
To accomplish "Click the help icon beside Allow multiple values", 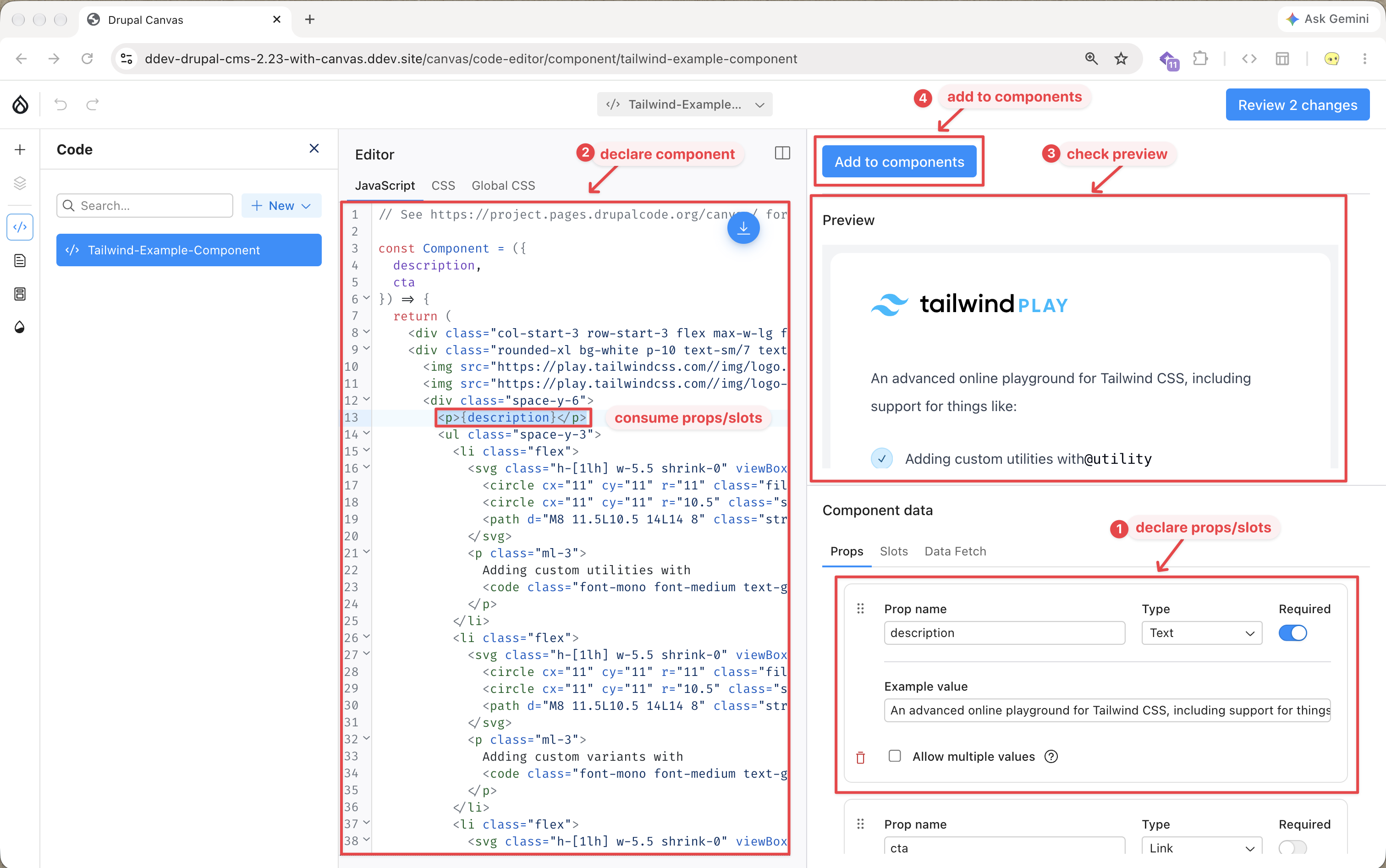I will tap(1051, 757).
